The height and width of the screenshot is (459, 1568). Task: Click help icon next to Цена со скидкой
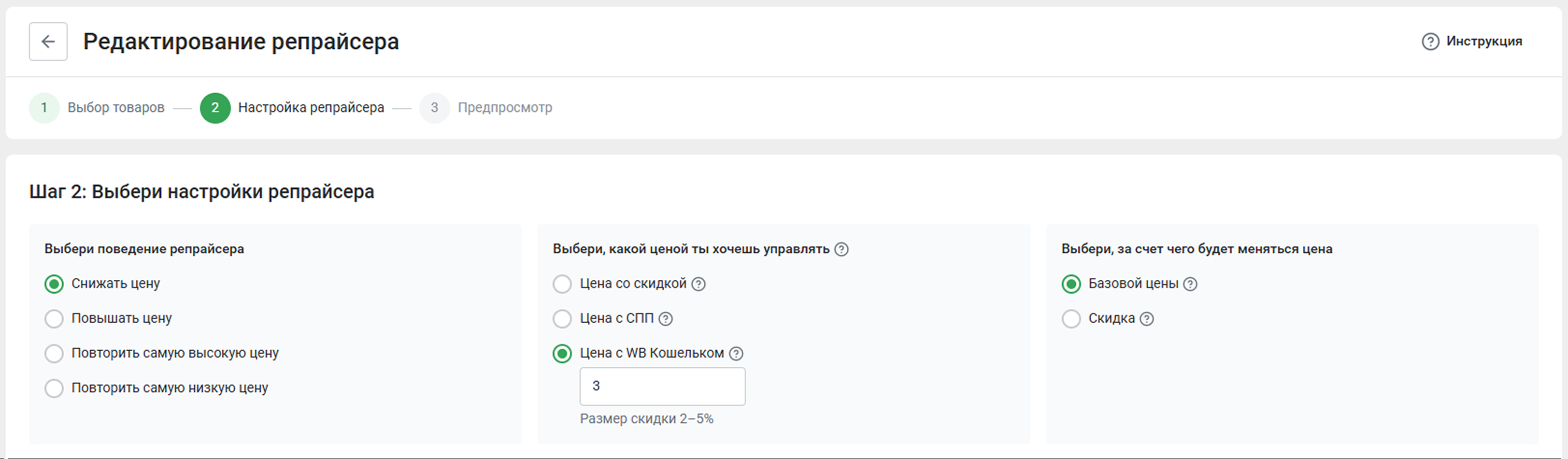(699, 284)
